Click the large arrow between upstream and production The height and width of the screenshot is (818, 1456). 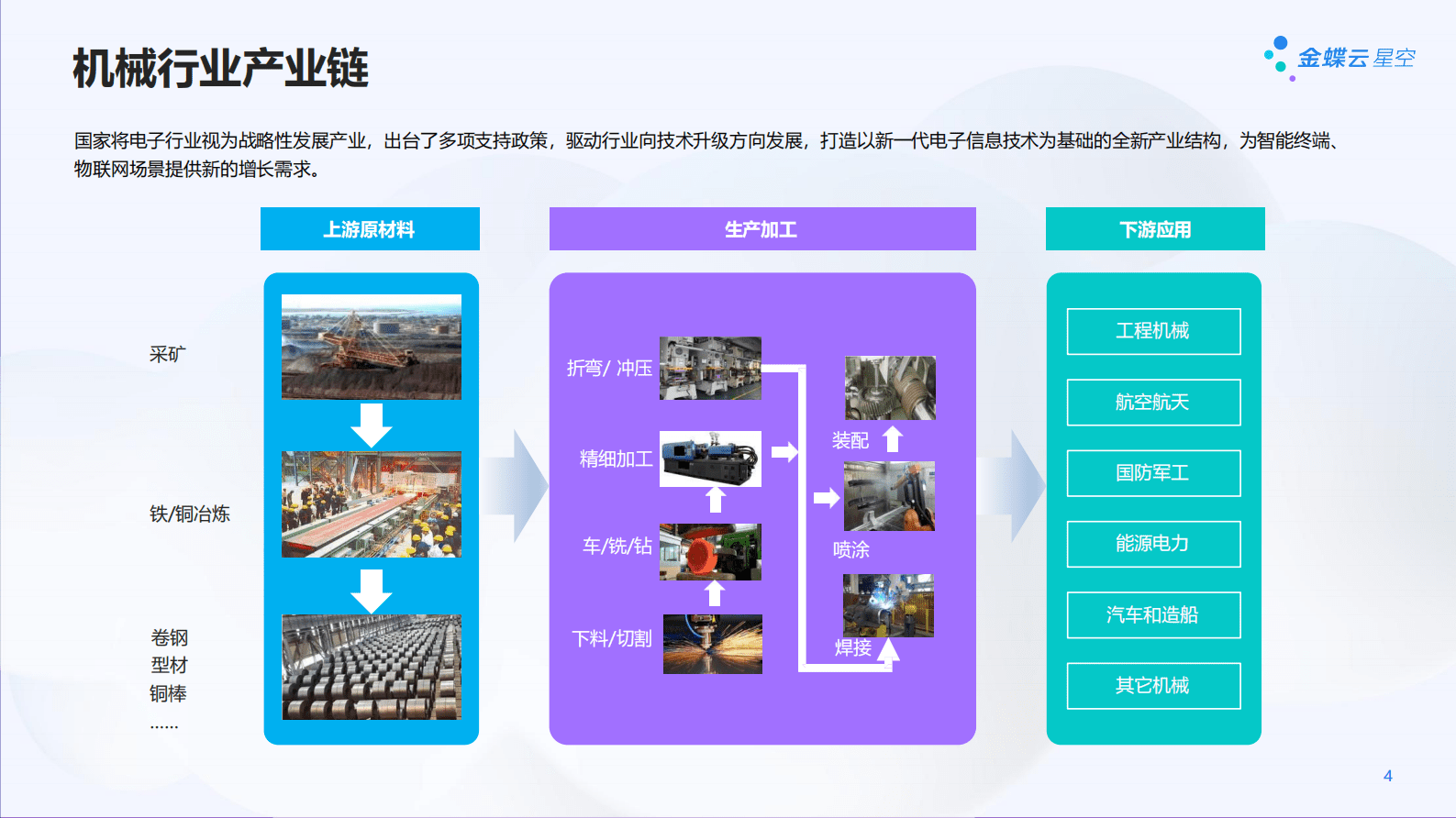[x=517, y=485]
